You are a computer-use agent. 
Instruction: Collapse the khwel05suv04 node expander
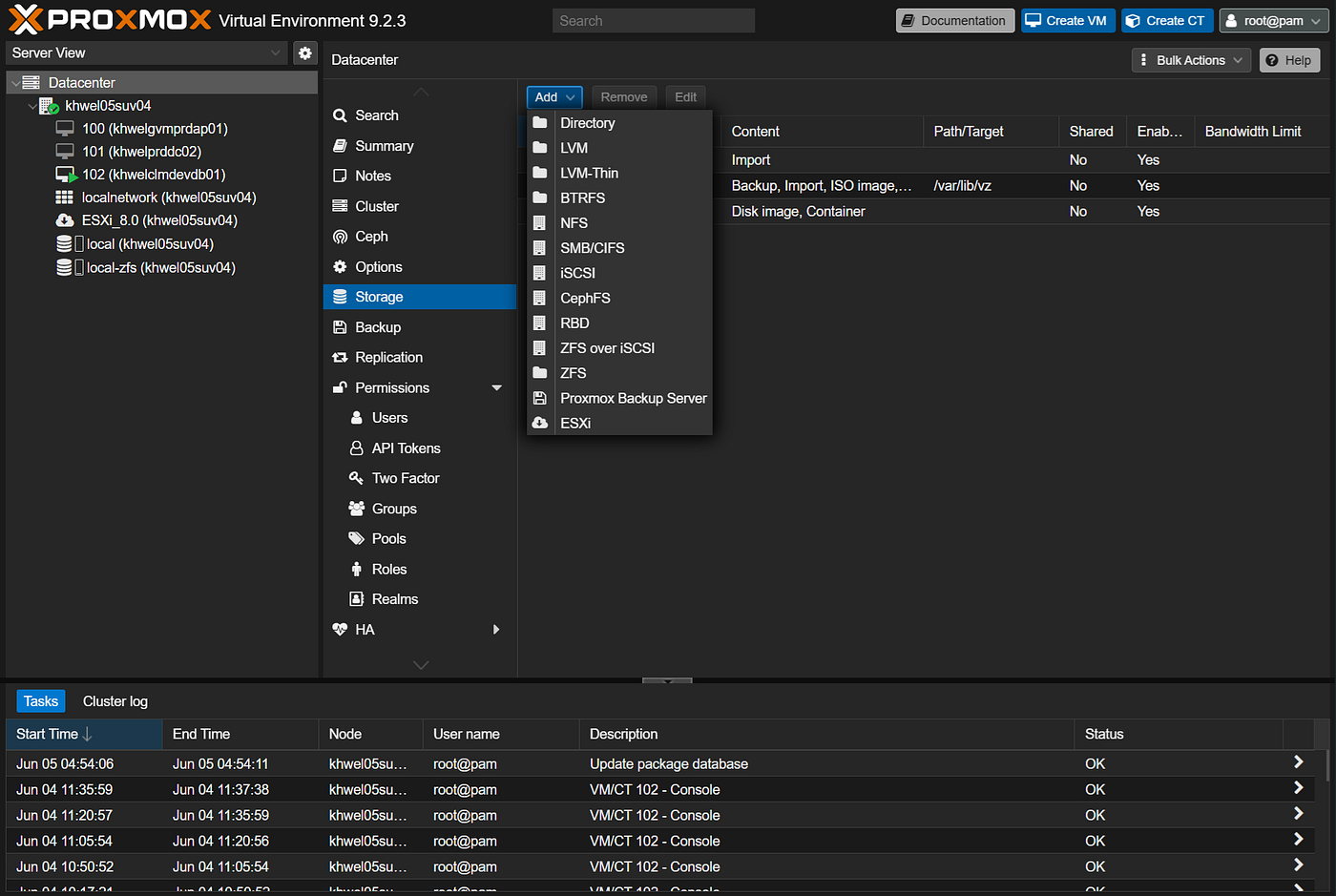(x=32, y=106)
